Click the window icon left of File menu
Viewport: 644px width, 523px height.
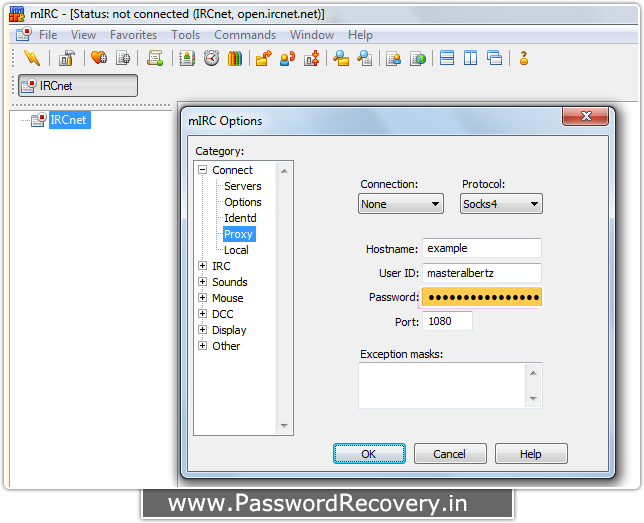pyautogui.click(x=24, y=34)
